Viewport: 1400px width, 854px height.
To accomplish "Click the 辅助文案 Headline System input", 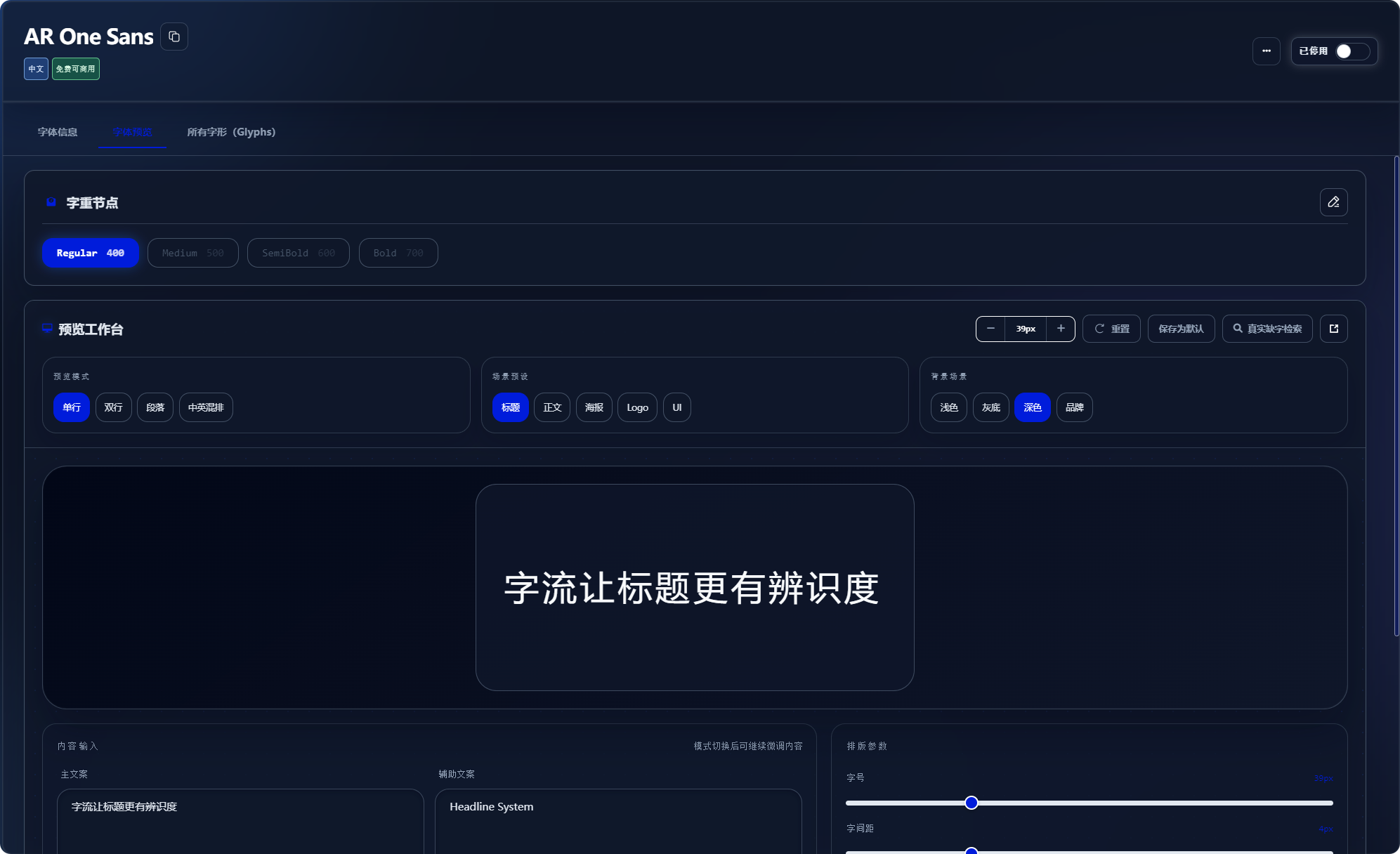I will click(x=618, y=821).
